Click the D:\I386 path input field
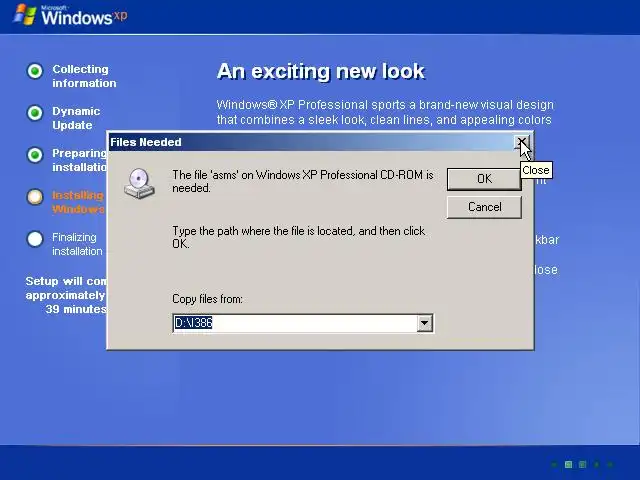This screenshot has width=640, height=480. (296, 323)
